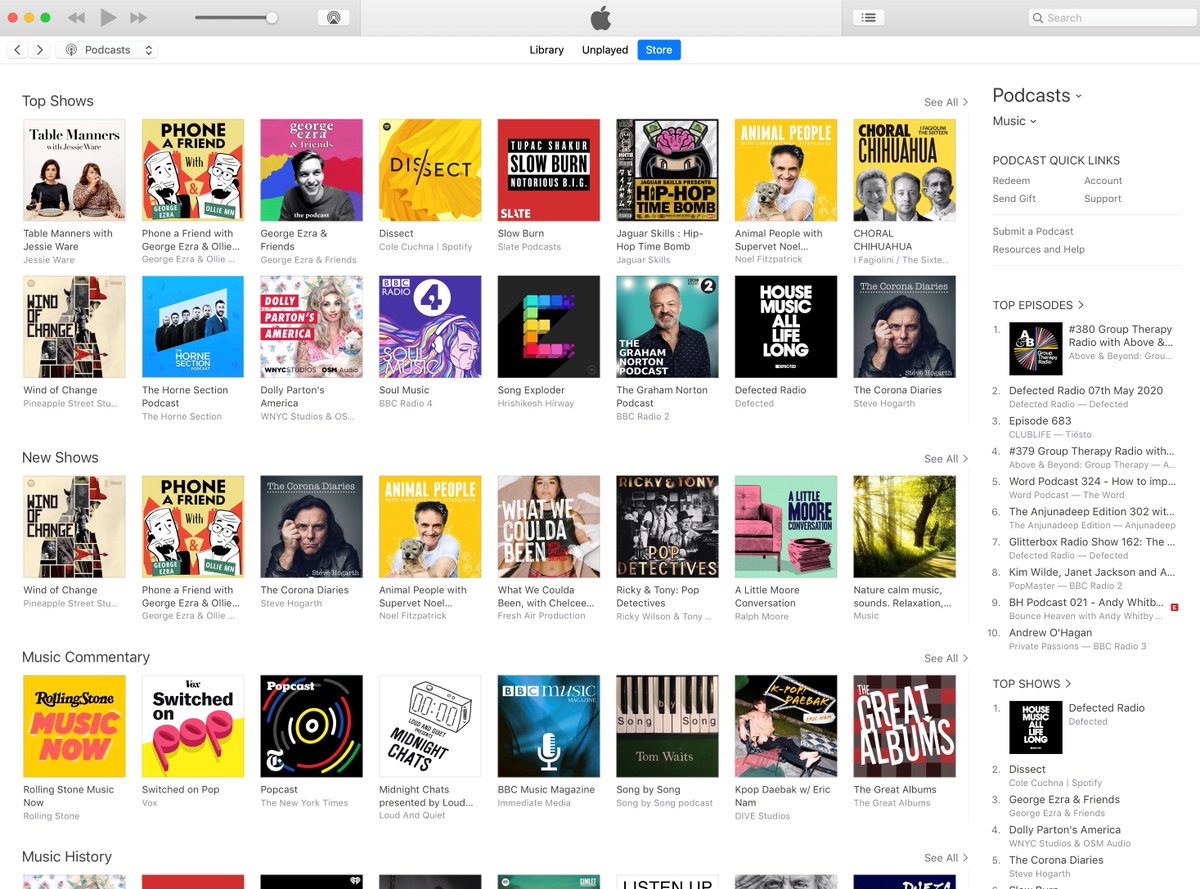Click the Support quick link
This screenshot has width=1200, height=889.
click(x=1103, y=199)
